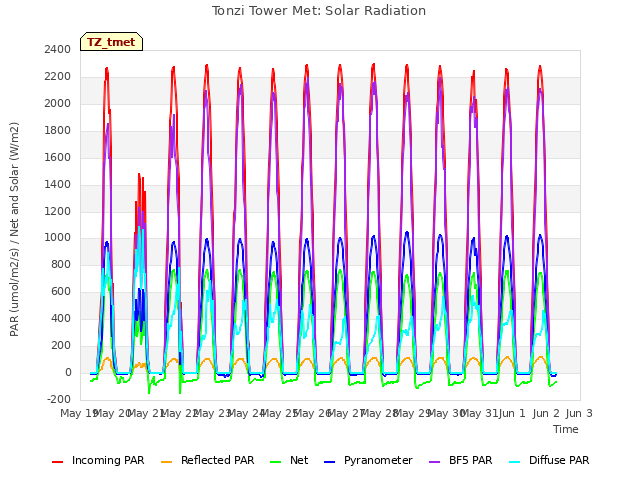
Task: Click the 600 y-axis tick label
Action: click(61, 291)
